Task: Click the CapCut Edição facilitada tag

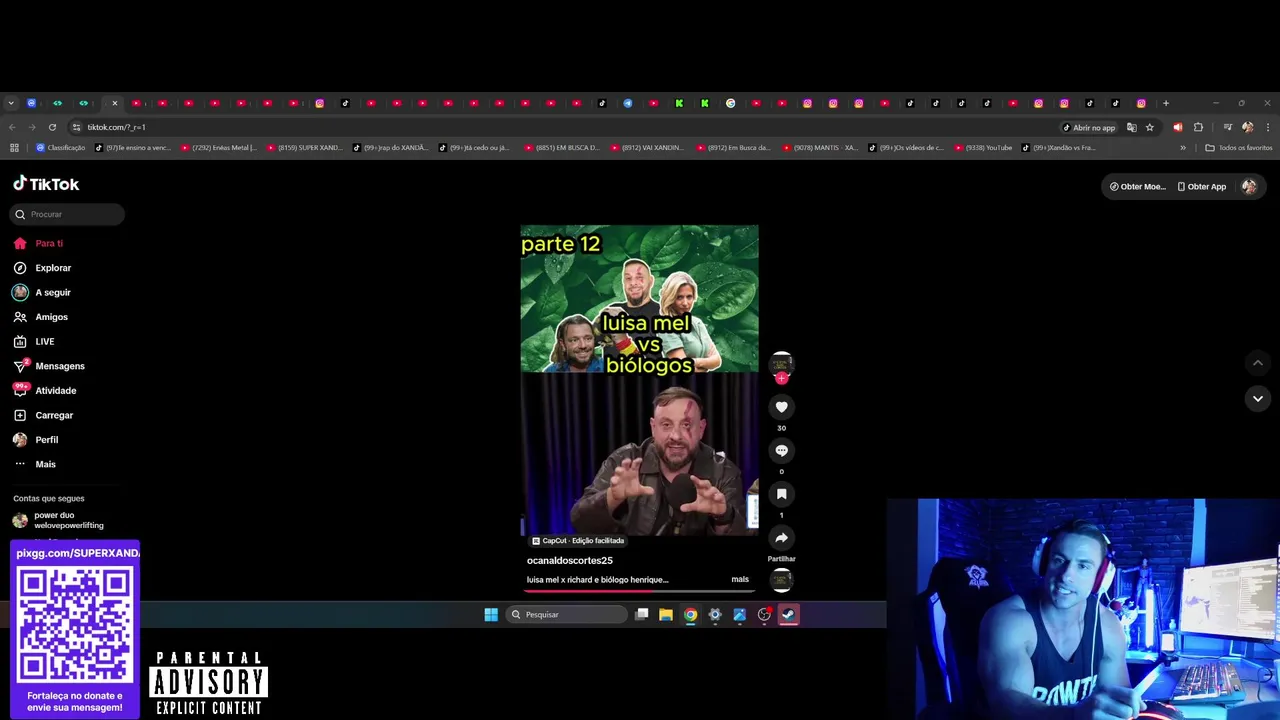Action: [x=578, y=541]
